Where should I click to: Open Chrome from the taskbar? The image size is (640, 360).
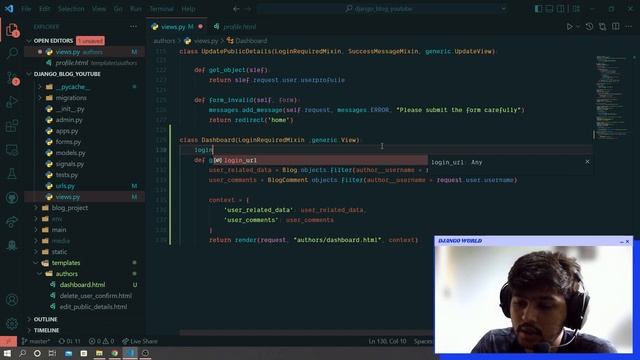115,353
